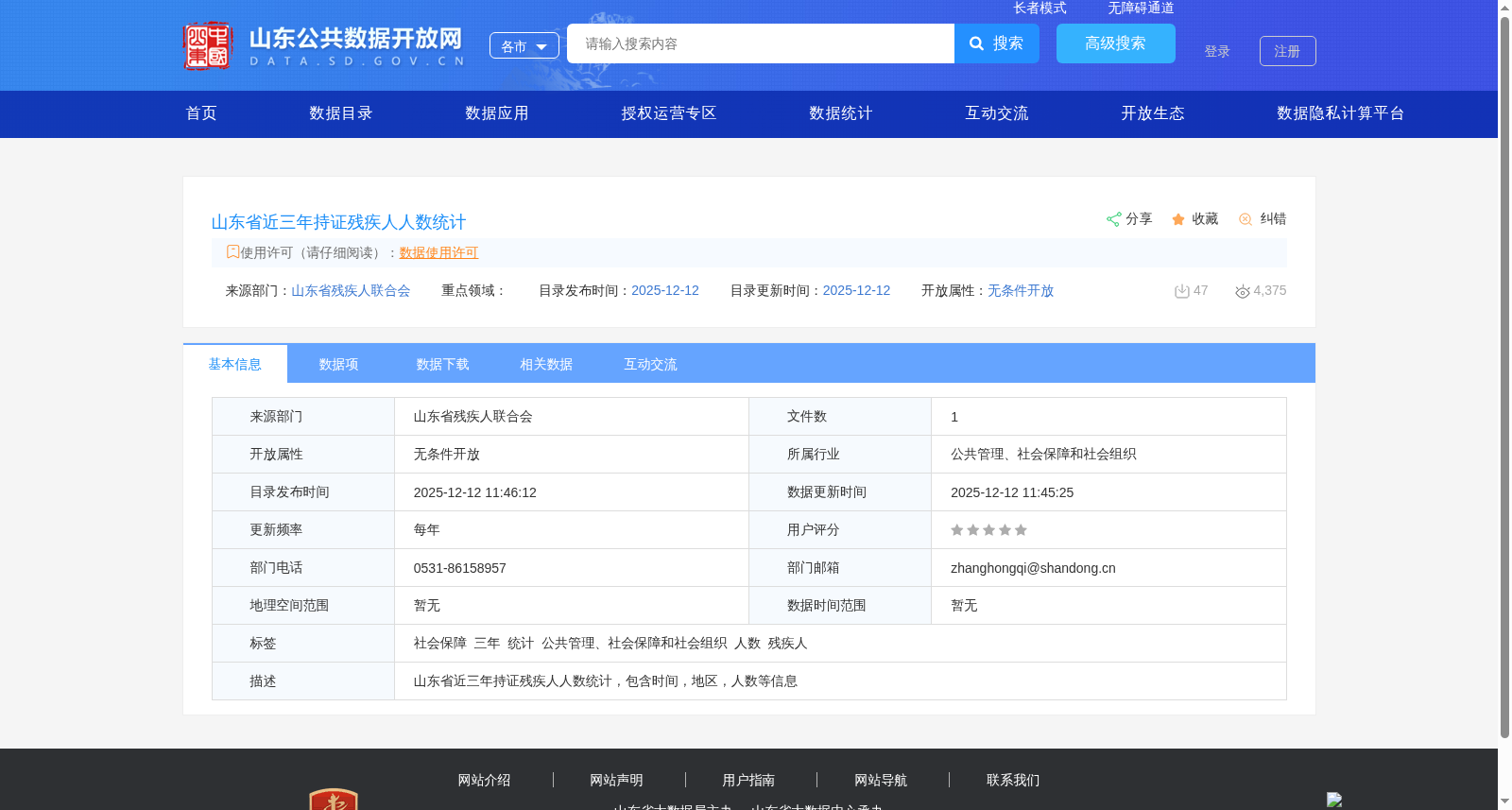The width and height of the screenshot is (1512, 810).
Task: Click the 山东省残疾人联合会 source department link
Action: click(351, 291)
